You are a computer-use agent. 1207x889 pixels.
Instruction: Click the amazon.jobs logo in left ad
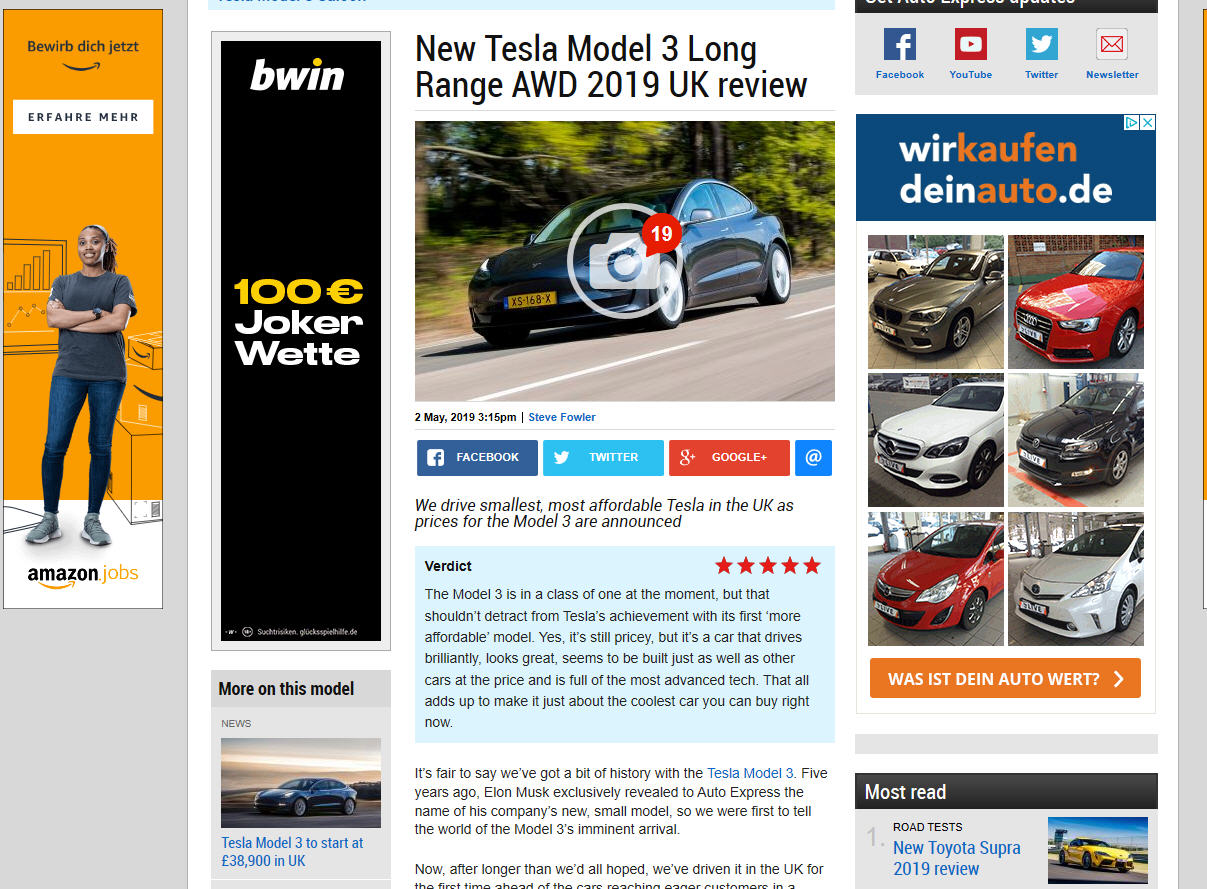83,575
